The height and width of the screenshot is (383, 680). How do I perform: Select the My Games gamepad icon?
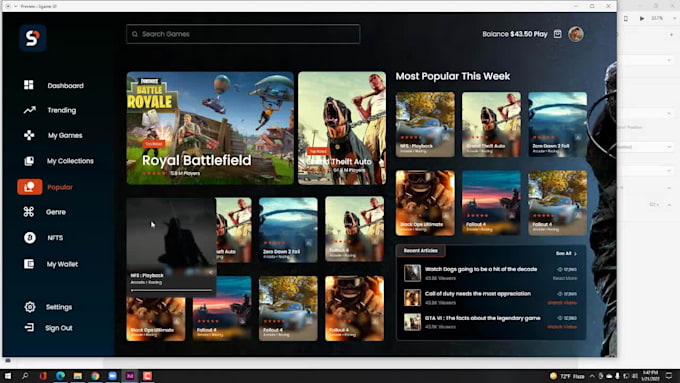click(x=29, y=135)
